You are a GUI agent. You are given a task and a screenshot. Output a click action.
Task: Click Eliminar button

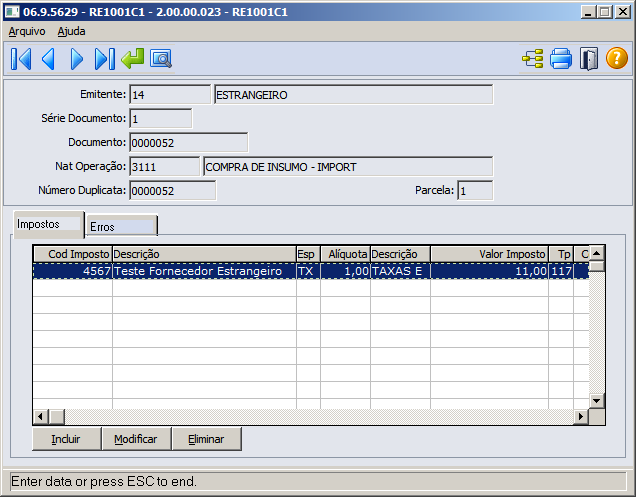click(206, 439)
